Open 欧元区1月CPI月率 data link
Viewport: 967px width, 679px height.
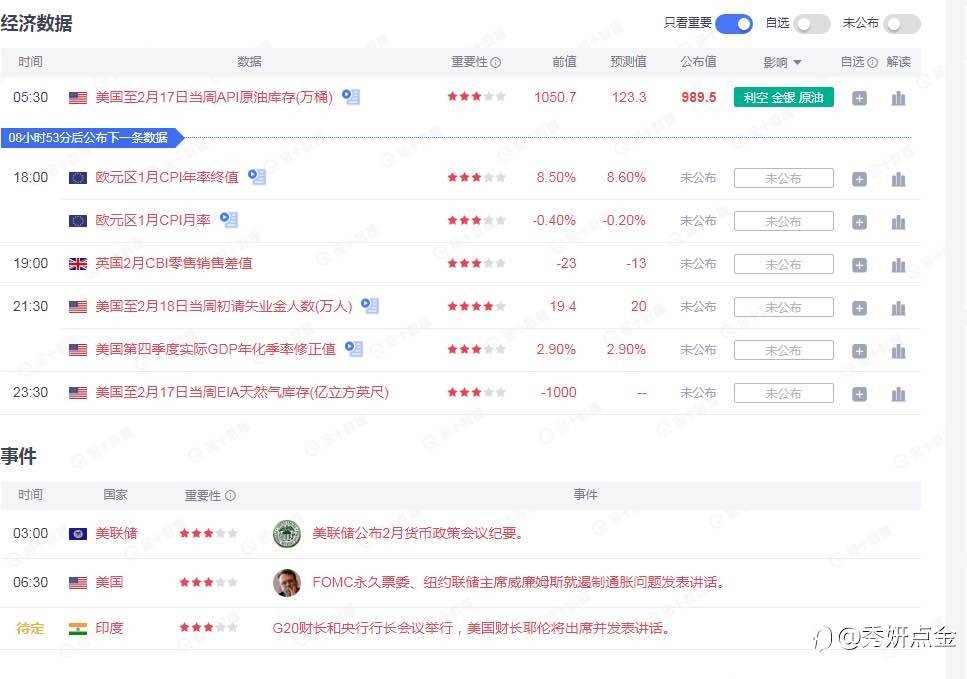(153, 220)
